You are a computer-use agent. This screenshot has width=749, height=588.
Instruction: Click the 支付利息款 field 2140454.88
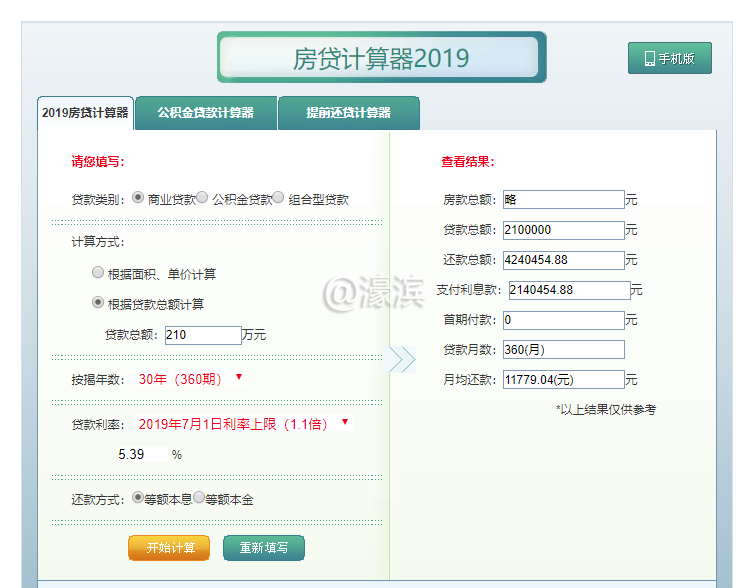pos(569,290)
